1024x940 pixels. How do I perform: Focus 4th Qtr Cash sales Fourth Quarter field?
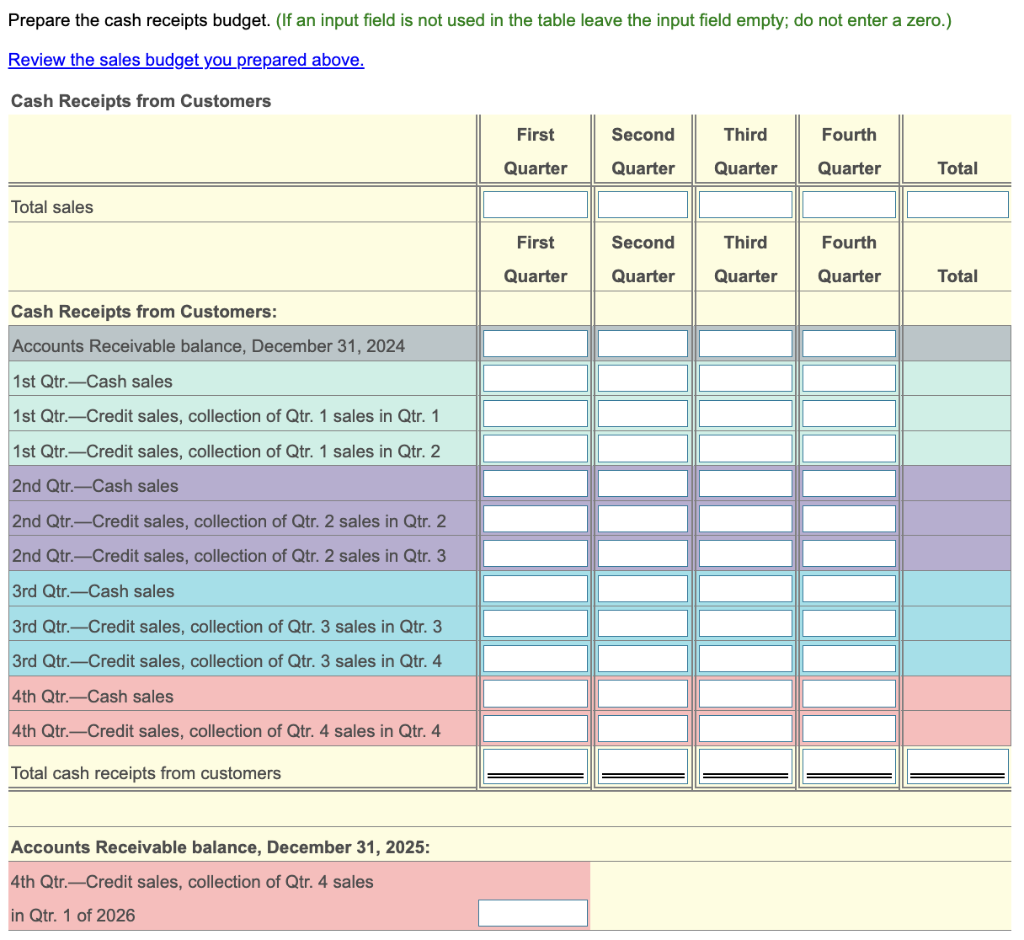click(x=848, y=694)
